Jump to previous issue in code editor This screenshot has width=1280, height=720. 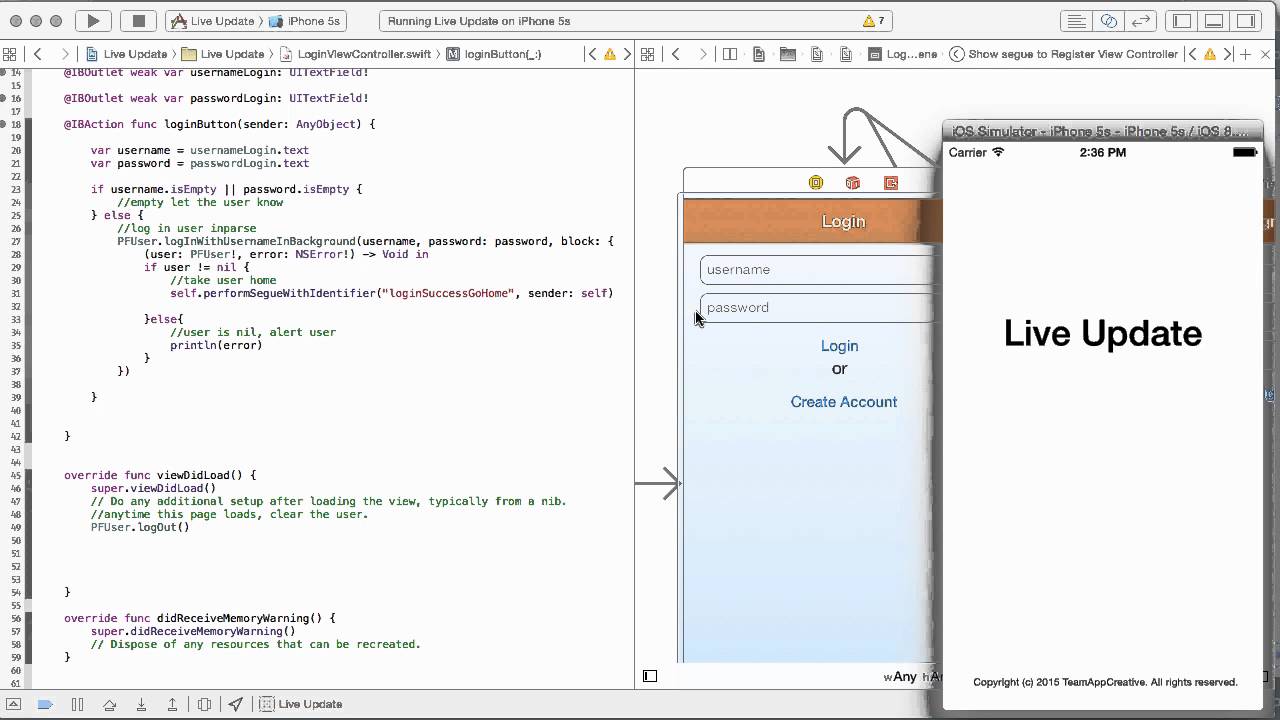tap(592, 54)
